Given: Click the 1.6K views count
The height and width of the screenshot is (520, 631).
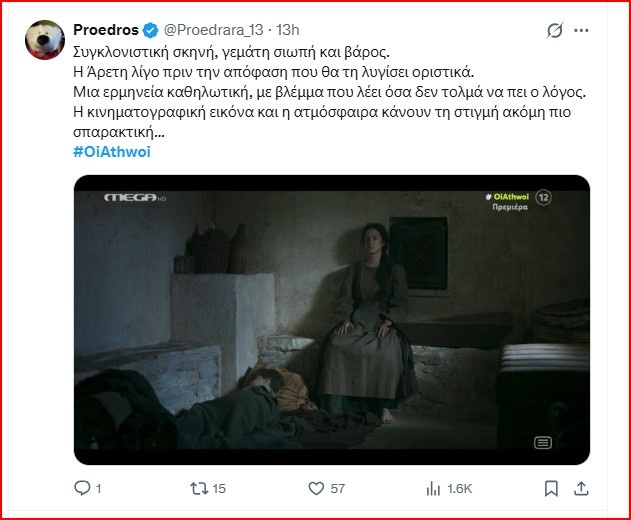Looking at the screenshot, I should [461, 488].
